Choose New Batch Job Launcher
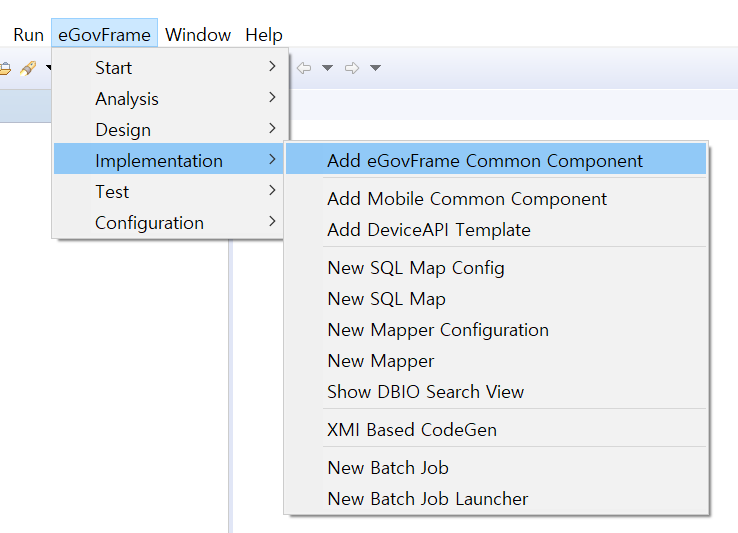 [x=496, y=499]
